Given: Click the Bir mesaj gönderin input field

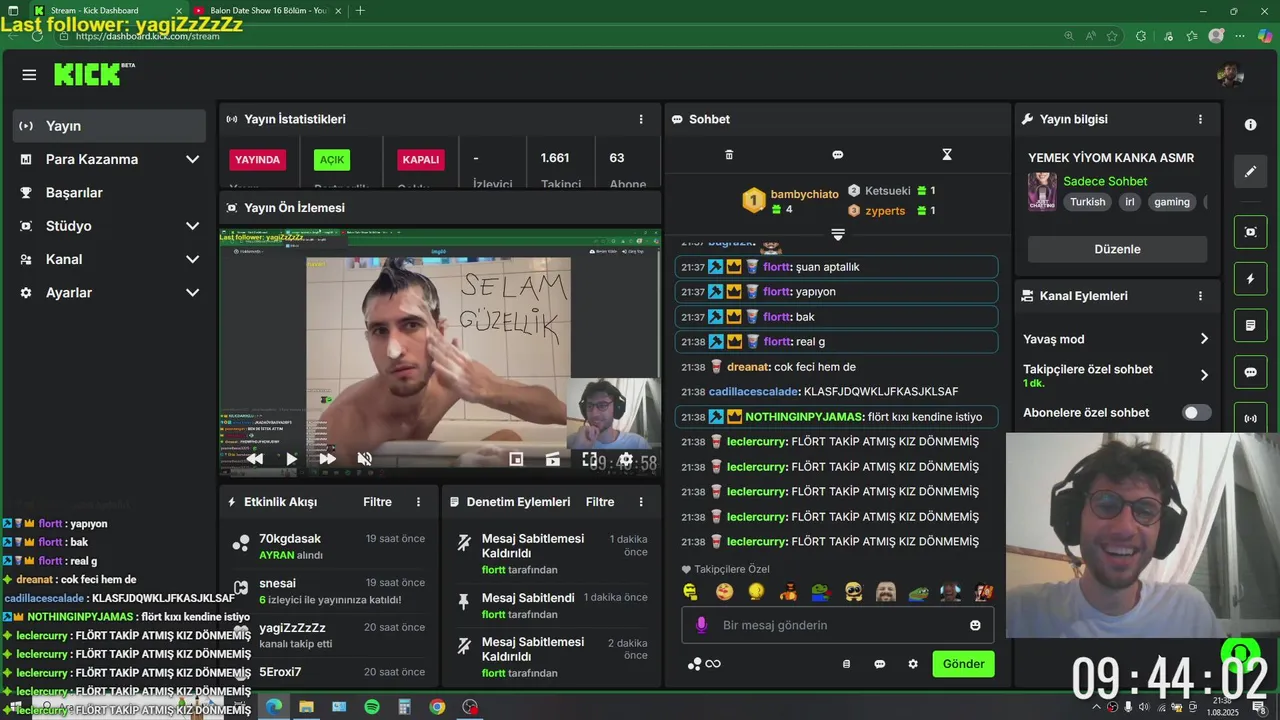Looking at the screenshot, I should tap(837, 625).
